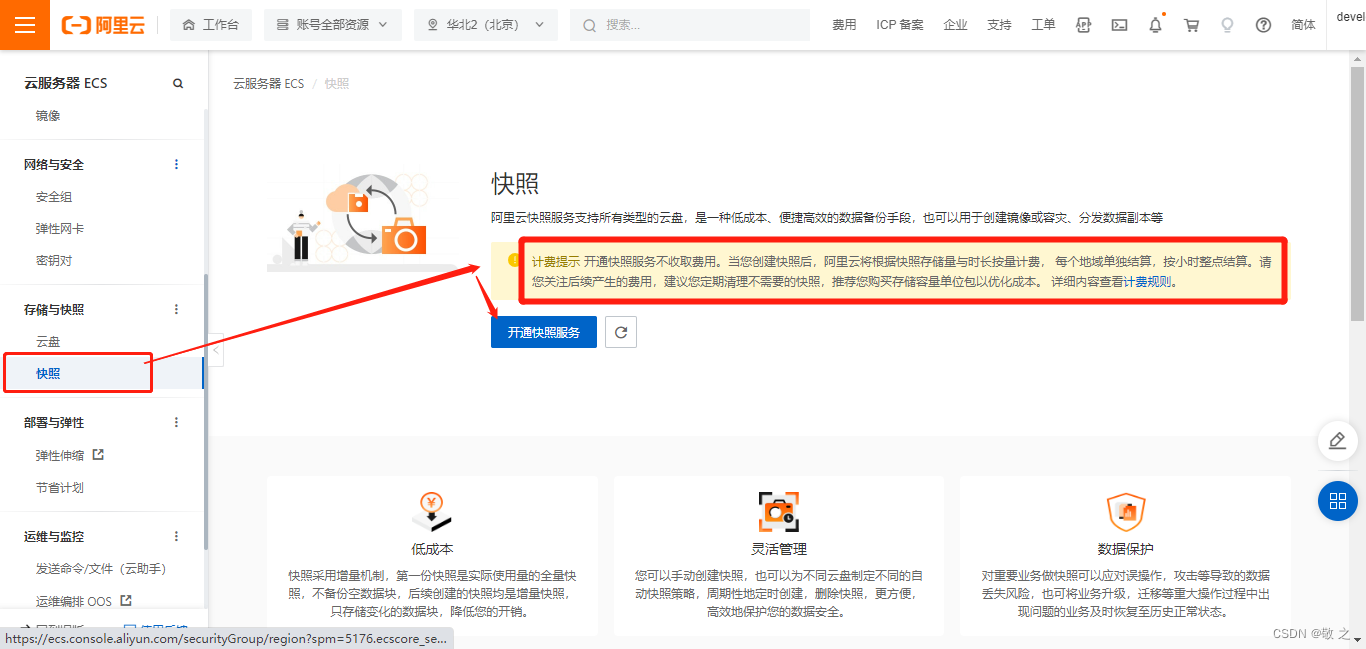Image resolution: width=1366 pixels, height=649 pixels.
Task: Open the help question mark icon
Action: click(1263, 25)
